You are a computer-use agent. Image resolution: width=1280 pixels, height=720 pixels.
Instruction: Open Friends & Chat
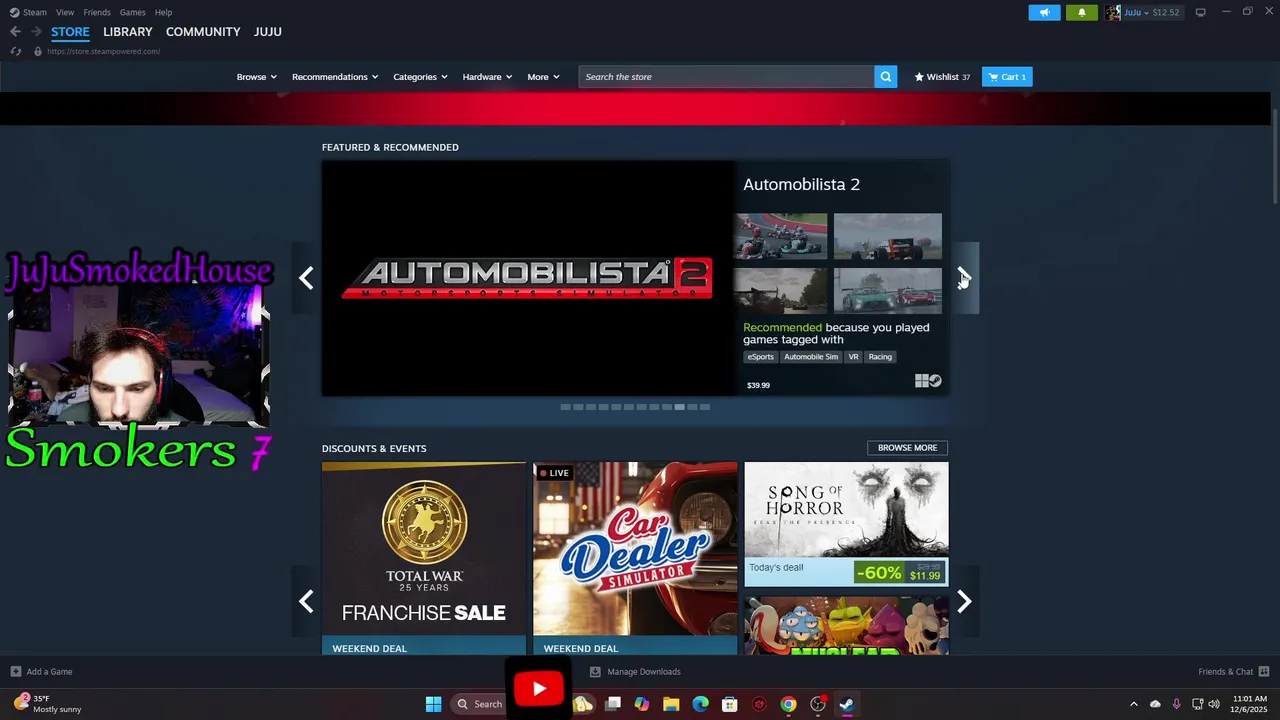(x=1233, y=672)
